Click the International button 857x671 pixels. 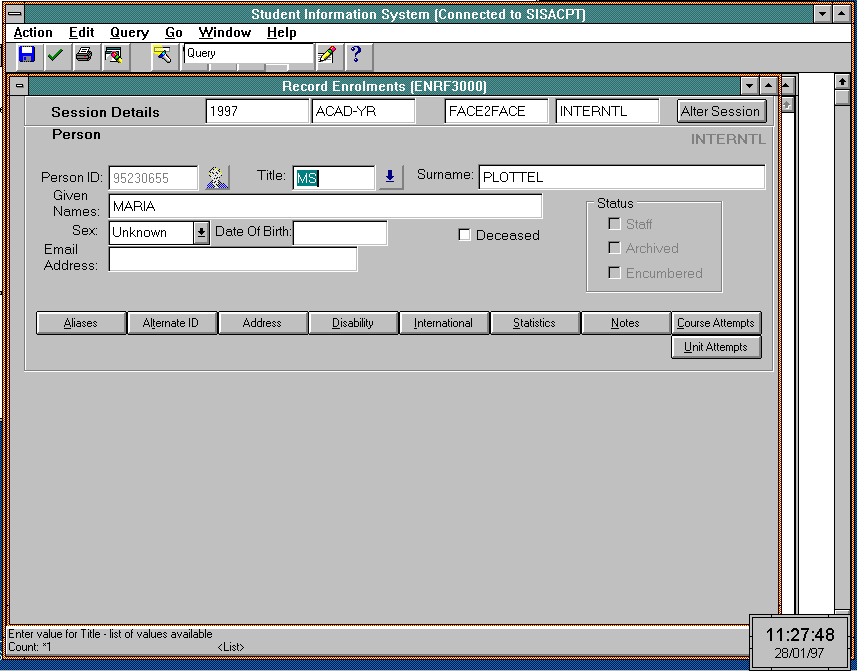coord(443,323)
